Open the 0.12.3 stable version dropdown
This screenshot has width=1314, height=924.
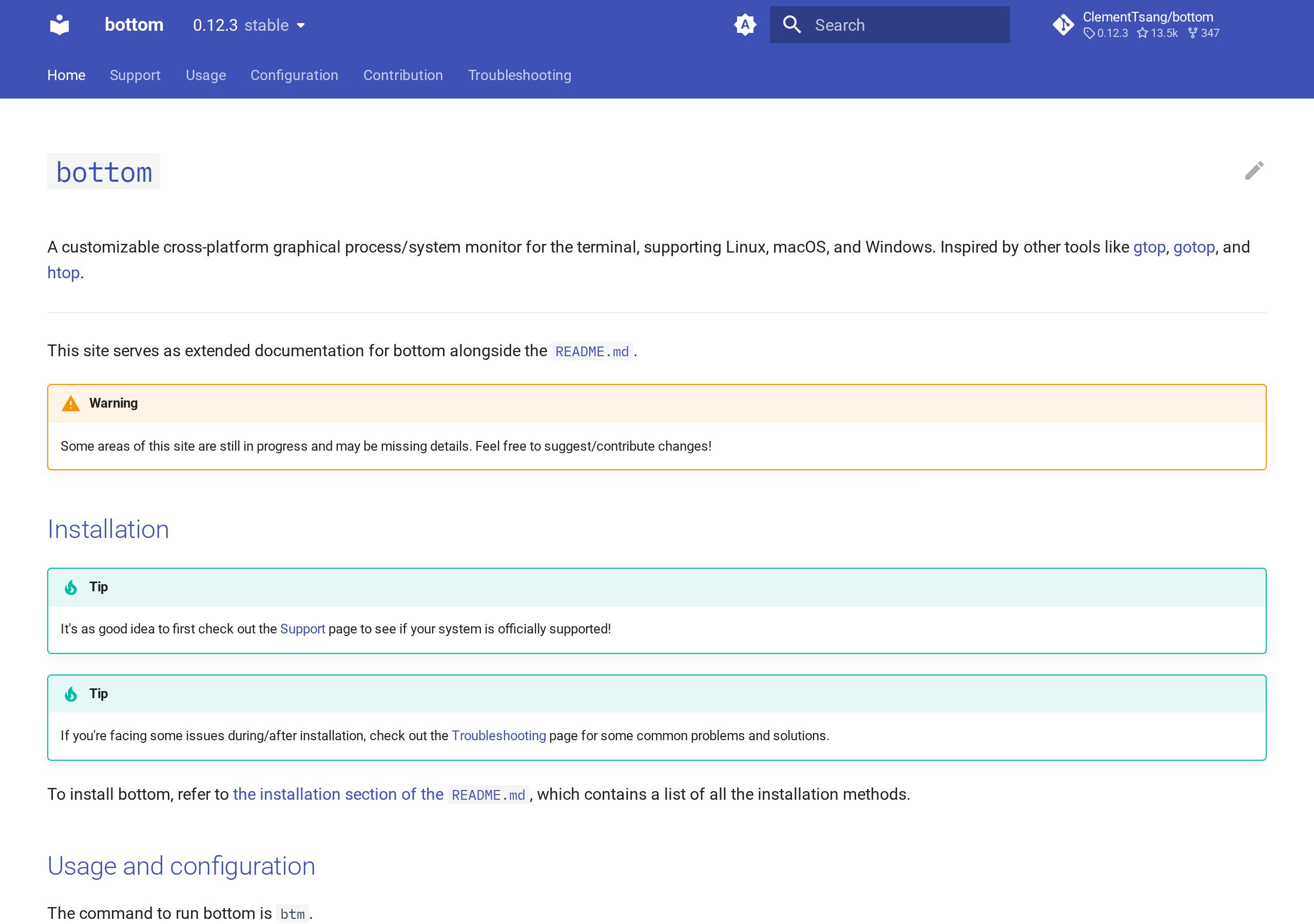[x=249, y=25]
